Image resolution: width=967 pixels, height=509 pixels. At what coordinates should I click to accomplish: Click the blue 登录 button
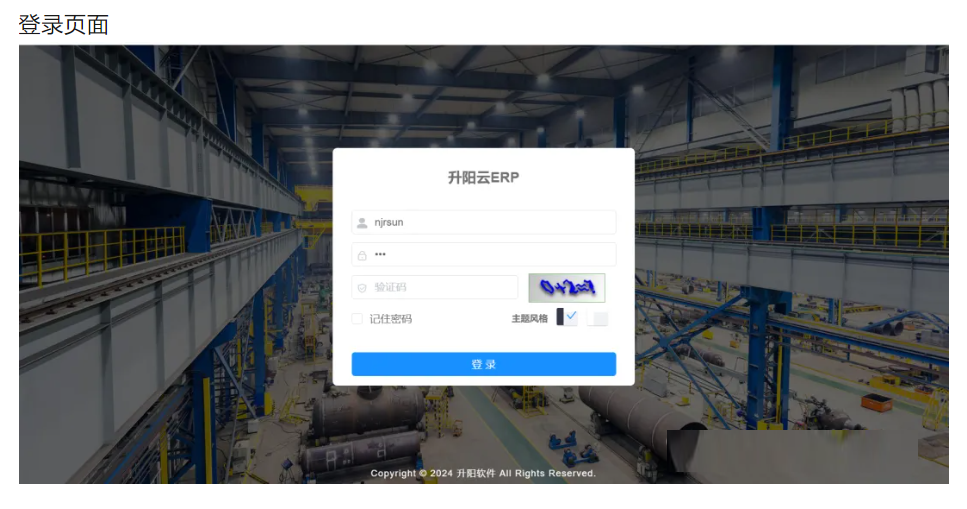pyautogui.click(x=484, y=364)
